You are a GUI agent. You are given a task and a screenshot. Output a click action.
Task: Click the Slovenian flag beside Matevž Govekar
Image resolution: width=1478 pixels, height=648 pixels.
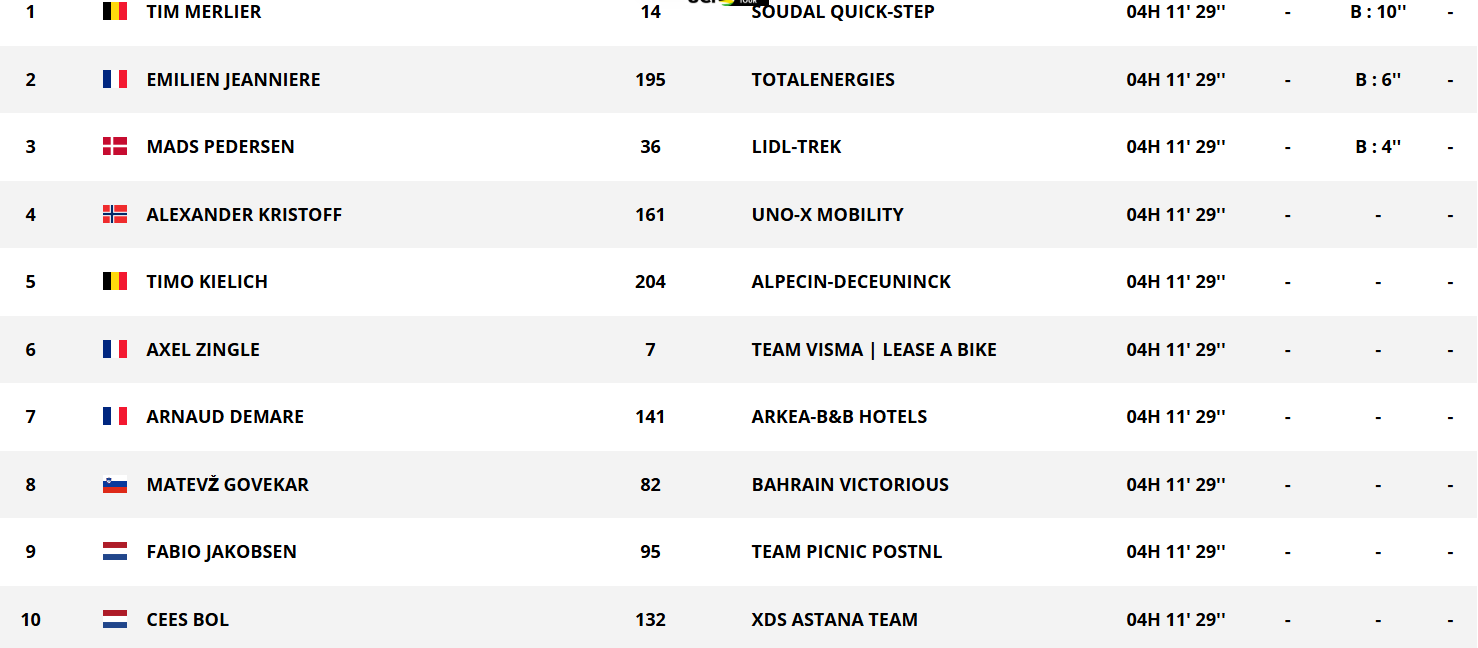click(x=115, y=485)
